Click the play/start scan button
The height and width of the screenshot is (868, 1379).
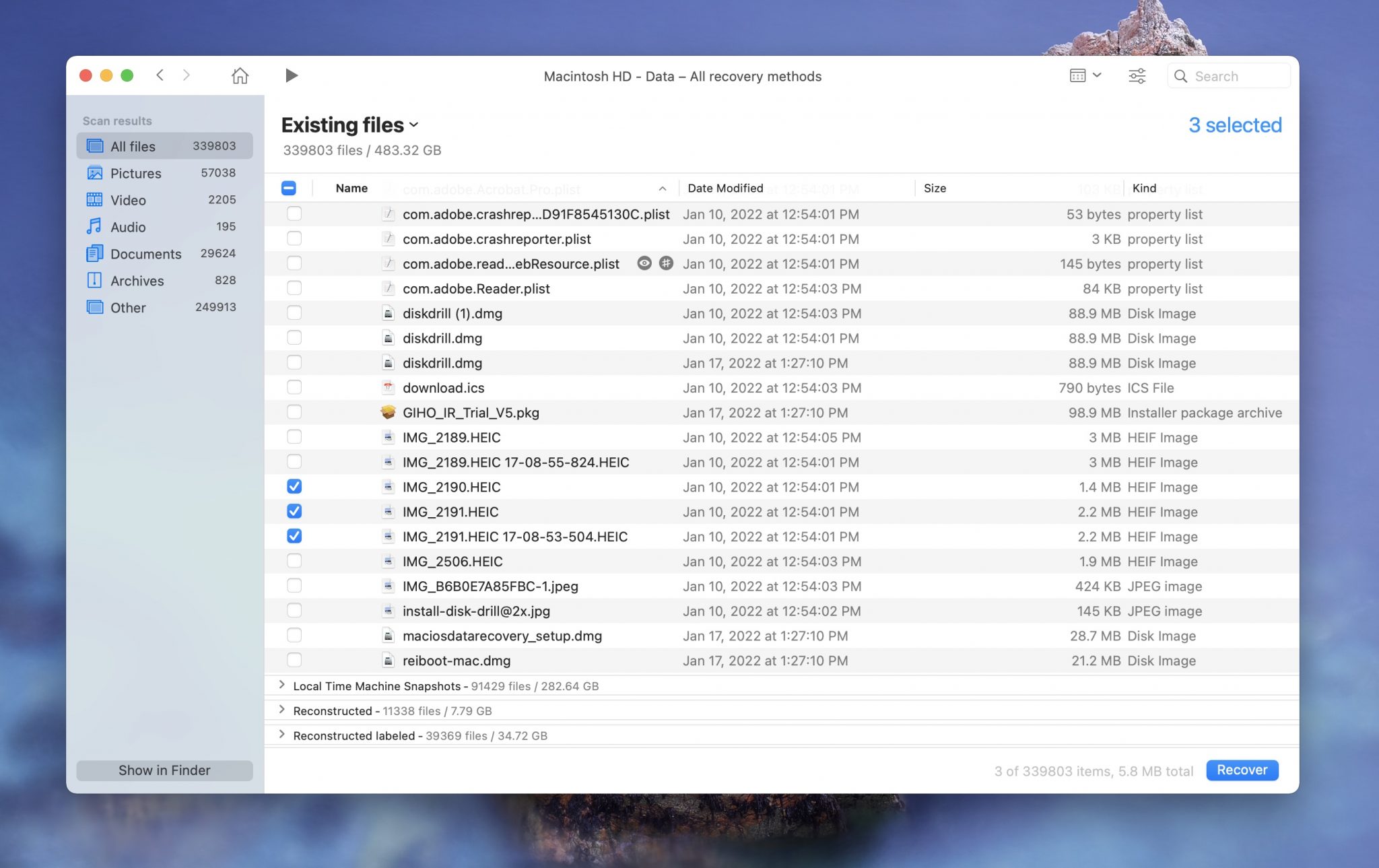tap(290, 75)
